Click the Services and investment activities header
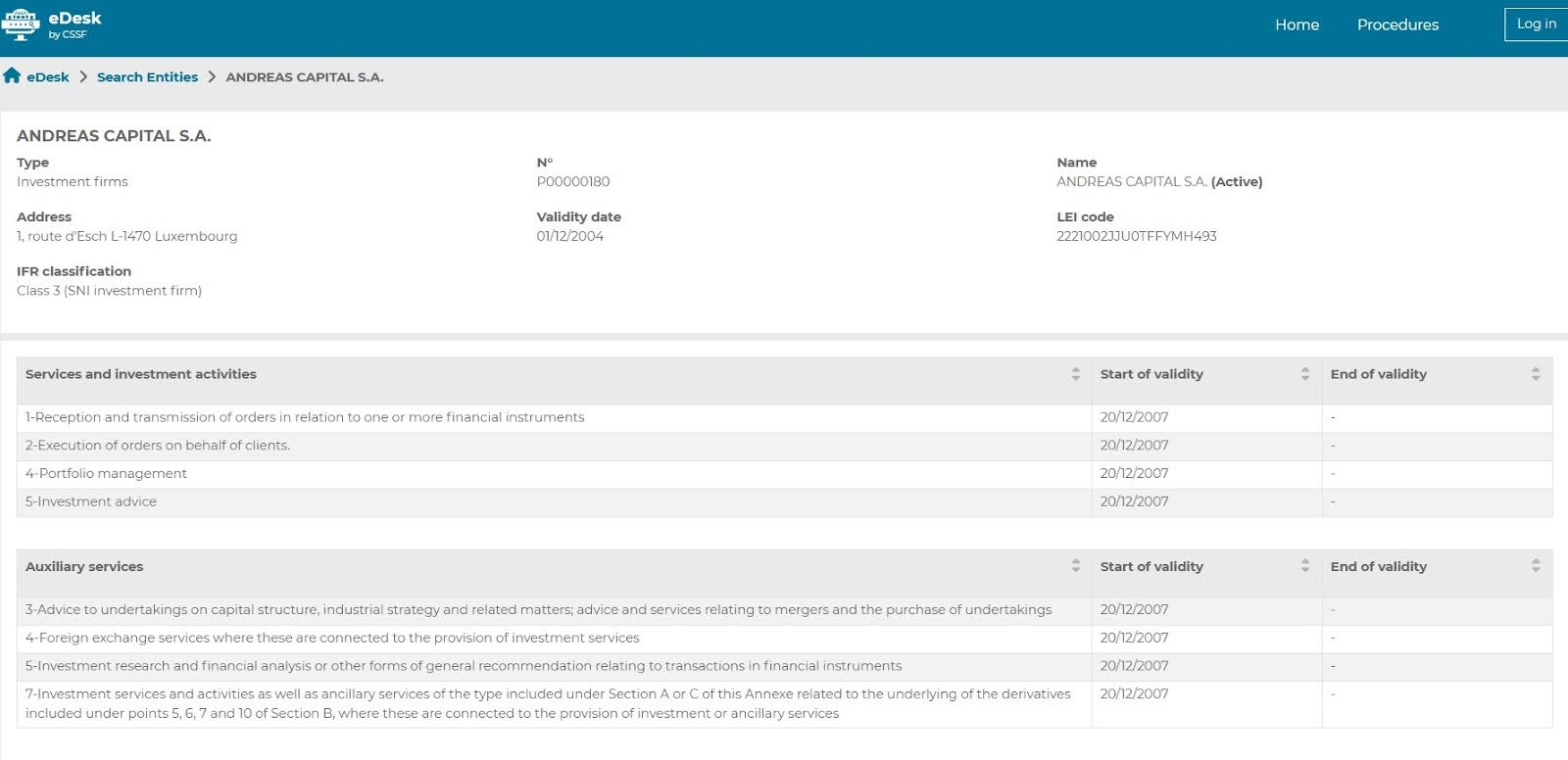 click(x=141, y=374)
